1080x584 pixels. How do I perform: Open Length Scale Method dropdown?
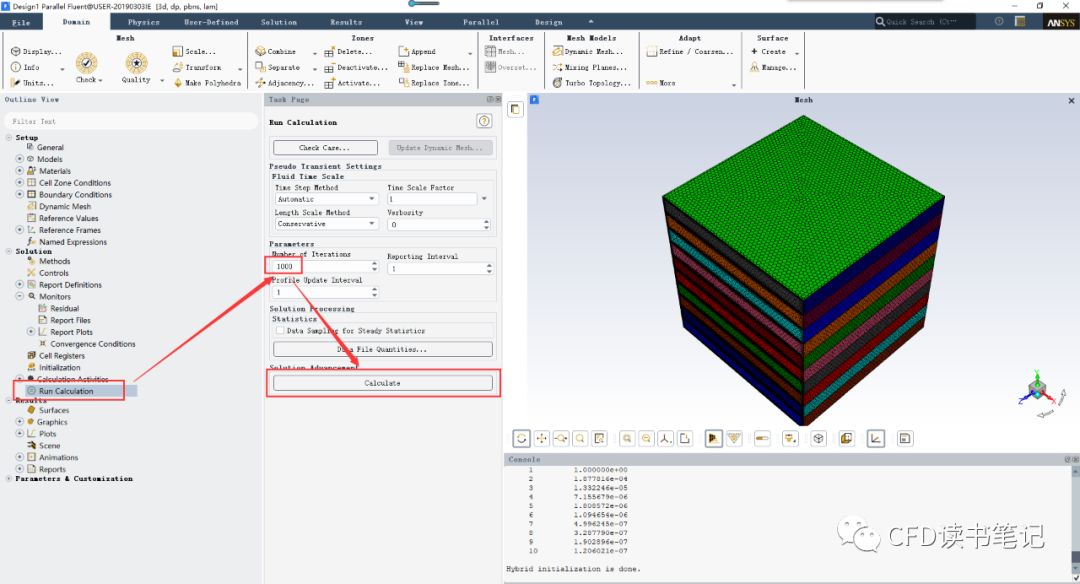(326, 224)
